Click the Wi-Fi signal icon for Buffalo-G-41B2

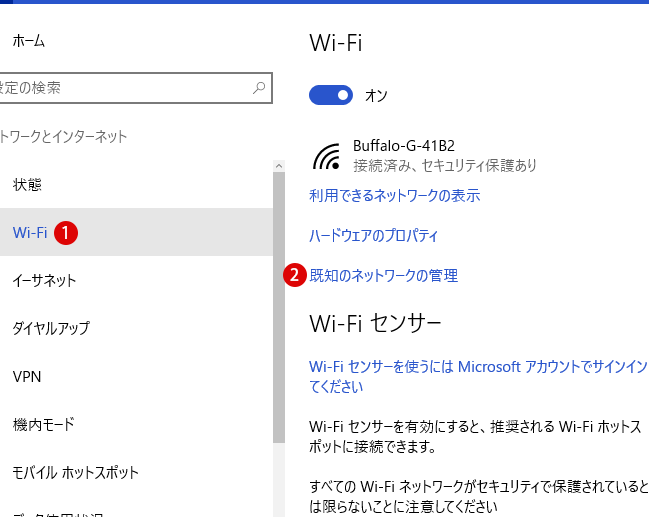(x=327, y=156)
